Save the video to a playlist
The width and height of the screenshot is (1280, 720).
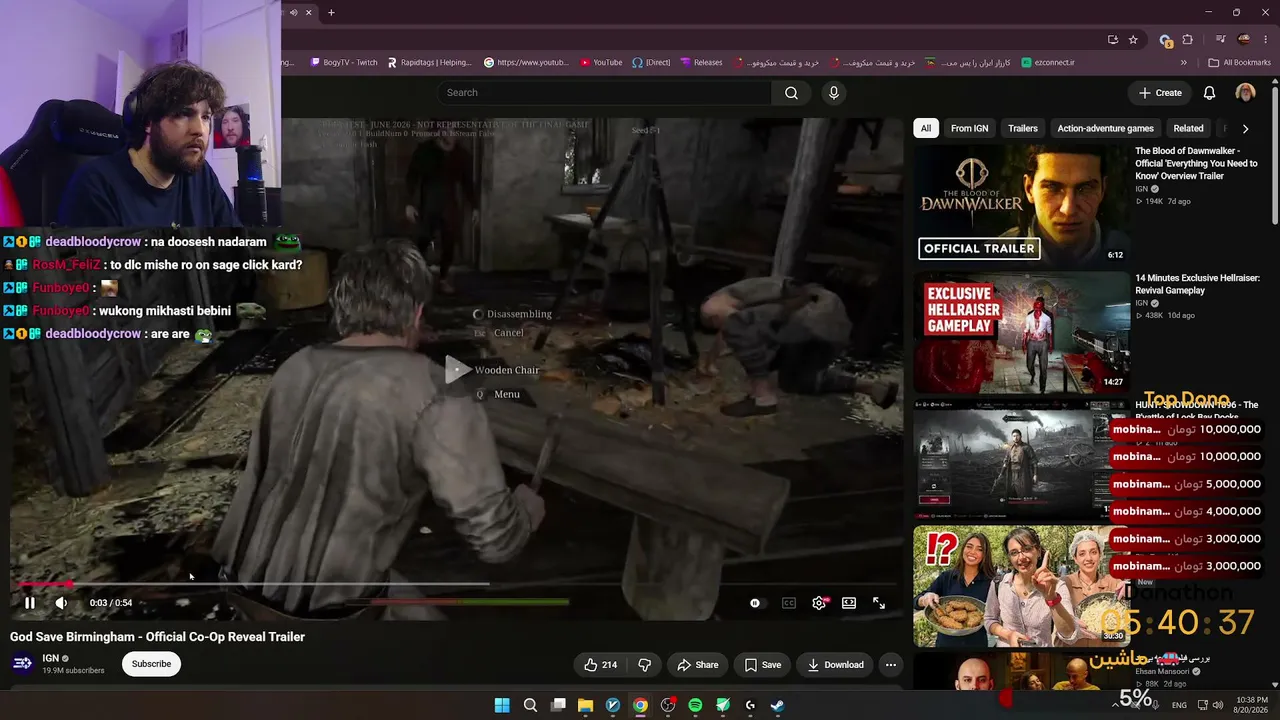[x=763, y=665]
